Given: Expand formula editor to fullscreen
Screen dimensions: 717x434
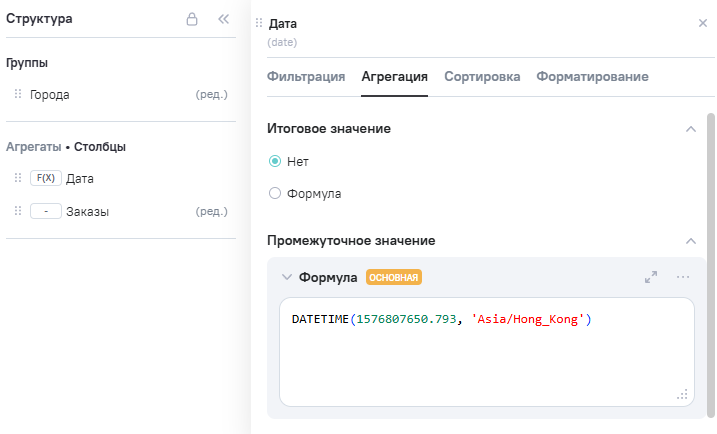Looking at the screenshot, I should pyautogui.click(x=651, y=277).
